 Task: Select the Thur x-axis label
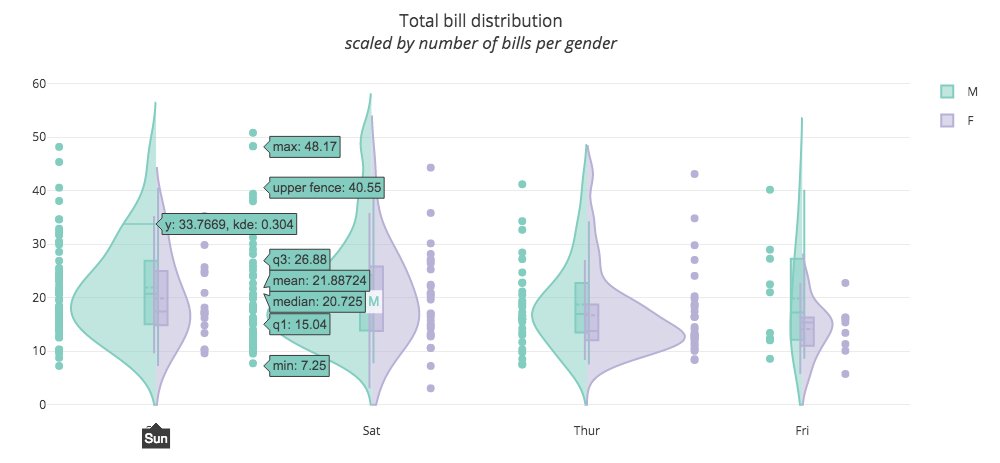click(x=587, y=432)
